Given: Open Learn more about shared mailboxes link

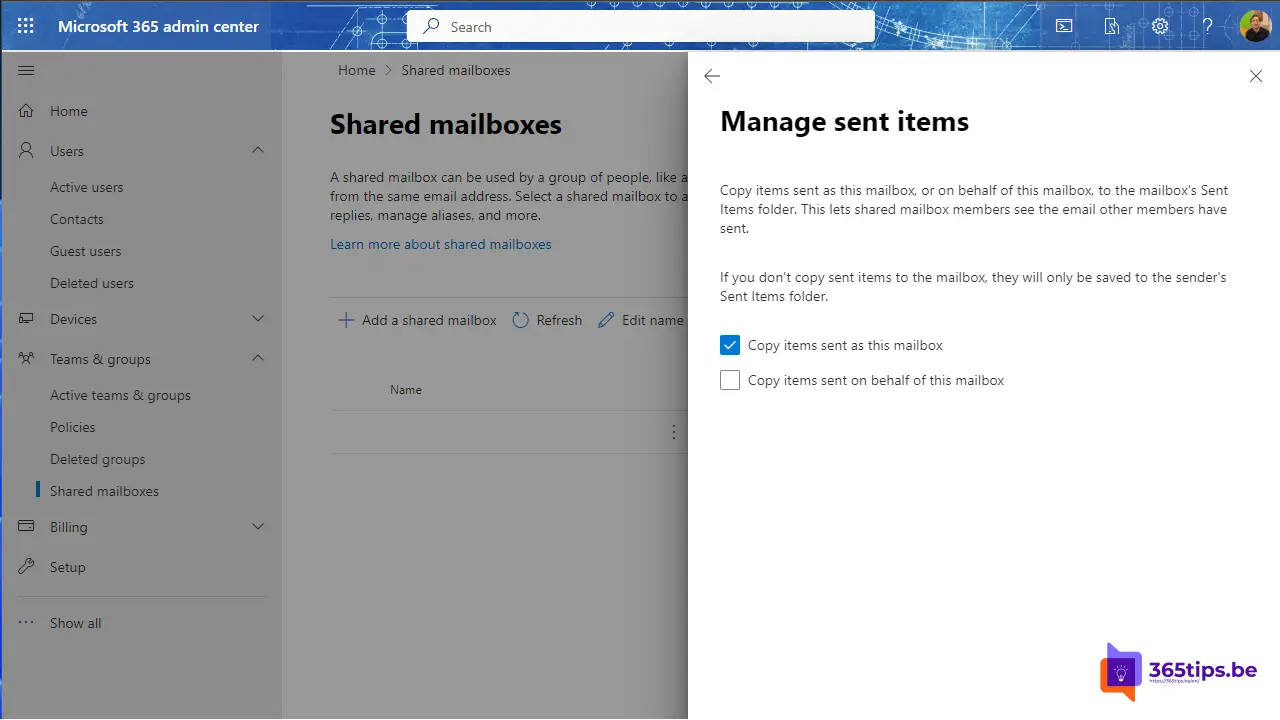Looking at the screenshot, I should tap(440, 244).
